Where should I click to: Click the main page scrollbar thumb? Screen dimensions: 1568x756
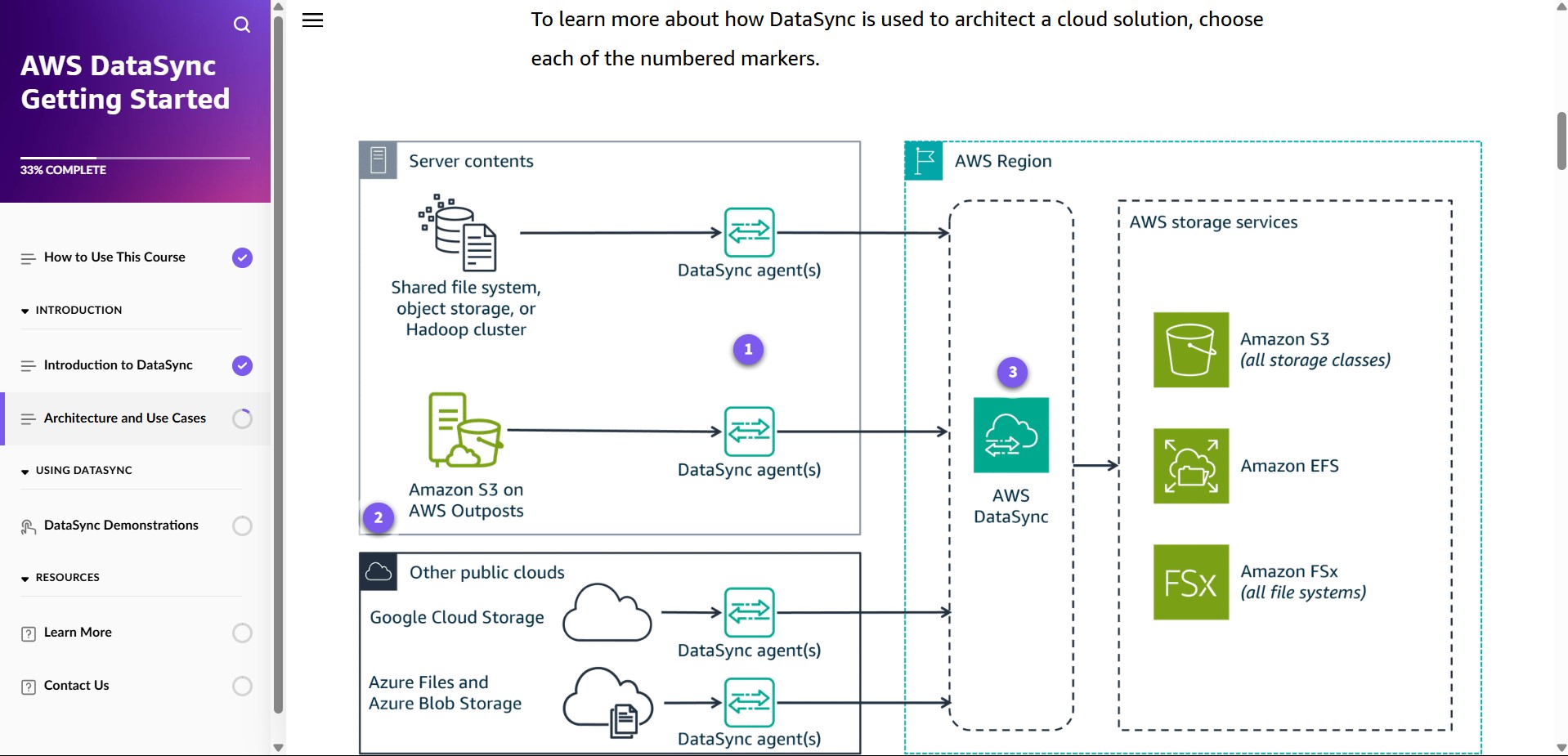pos(1561,141)
